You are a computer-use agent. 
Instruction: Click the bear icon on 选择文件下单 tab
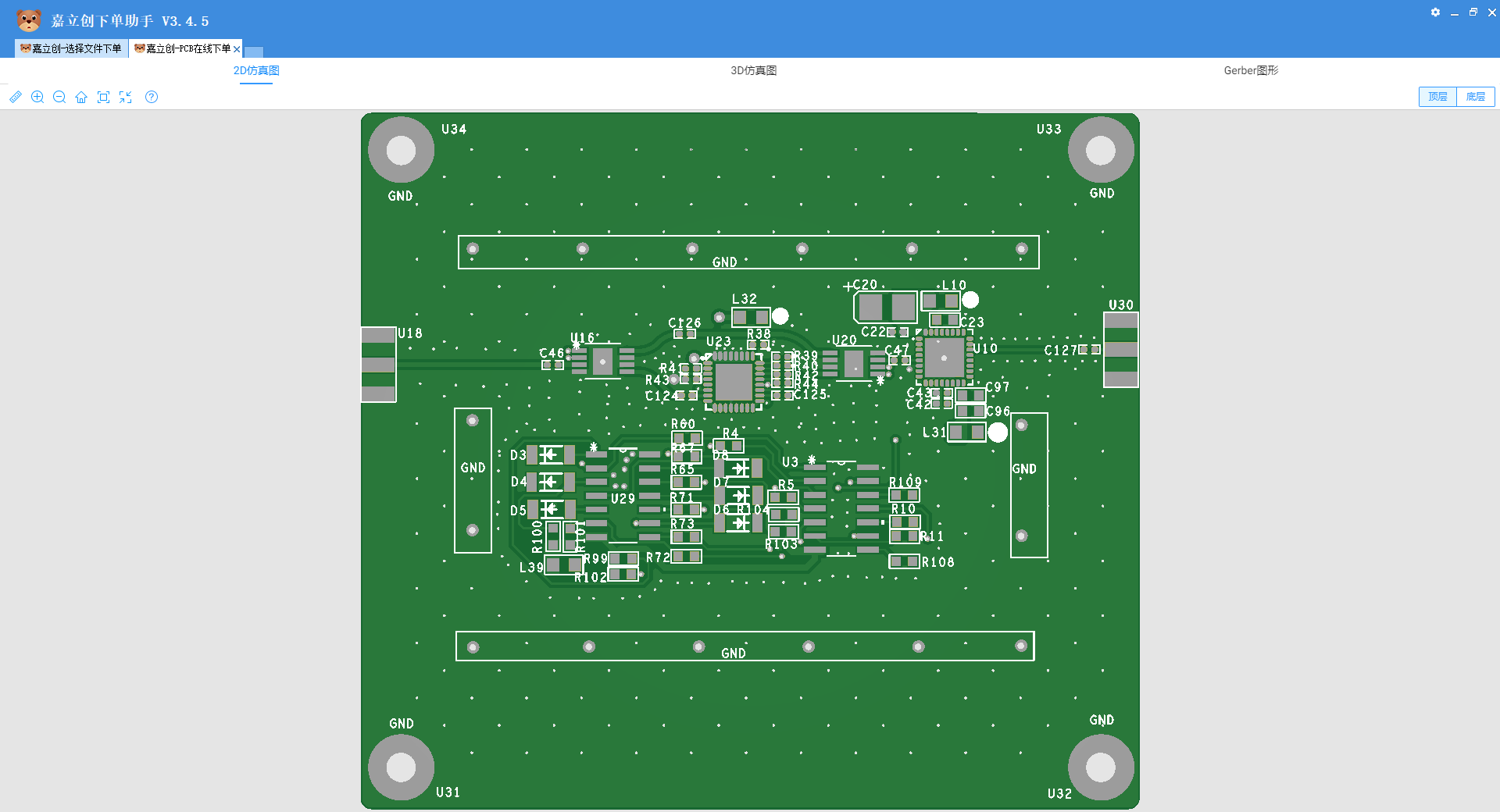pyautogui.click(x=25, y=48)
